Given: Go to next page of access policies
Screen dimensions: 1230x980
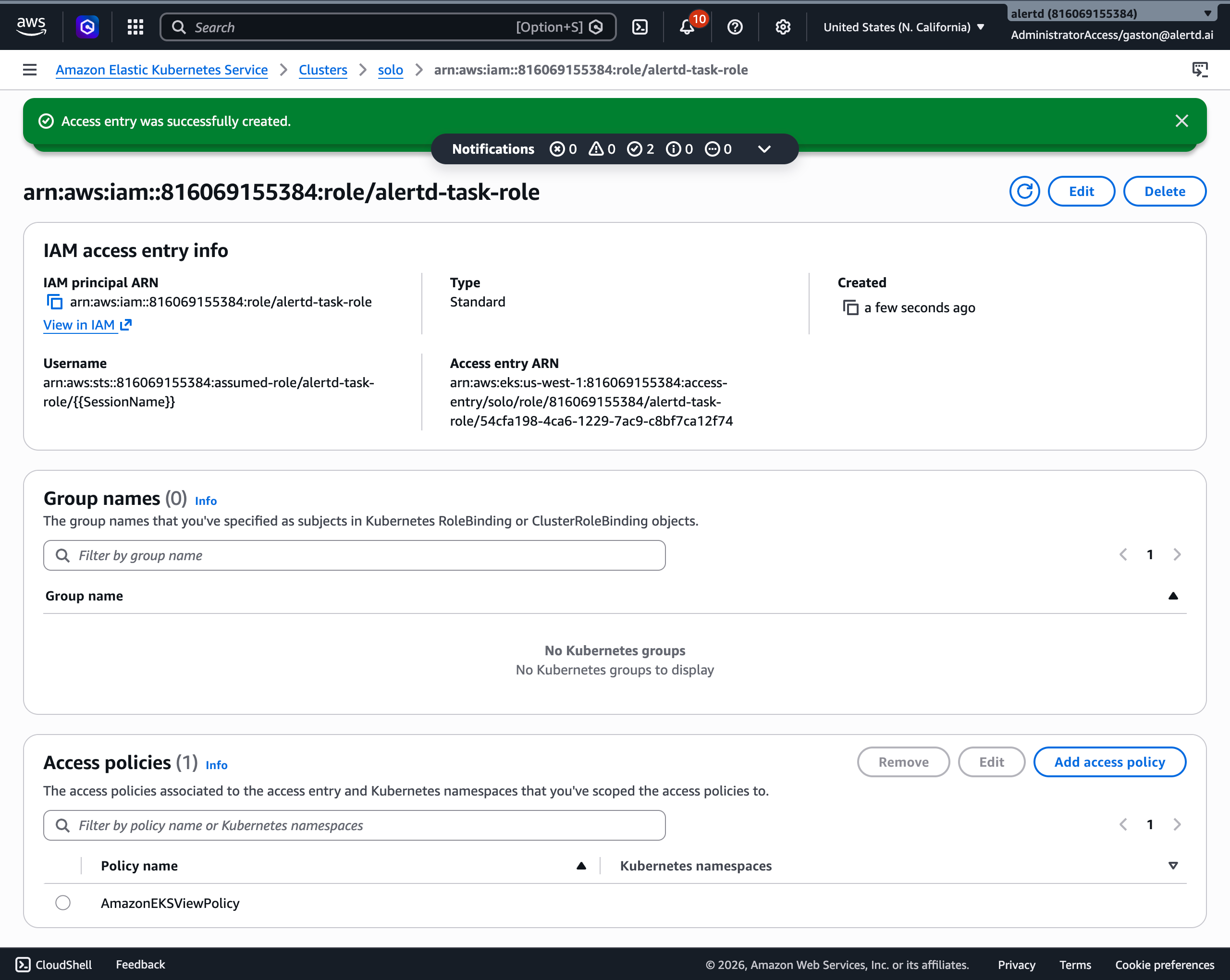Looking at the screenshot, I should pos(1176,824).
